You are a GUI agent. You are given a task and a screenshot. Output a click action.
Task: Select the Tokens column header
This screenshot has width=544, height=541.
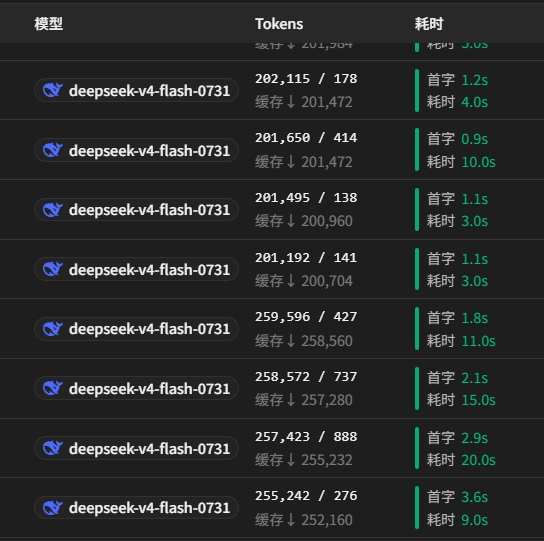279,24
